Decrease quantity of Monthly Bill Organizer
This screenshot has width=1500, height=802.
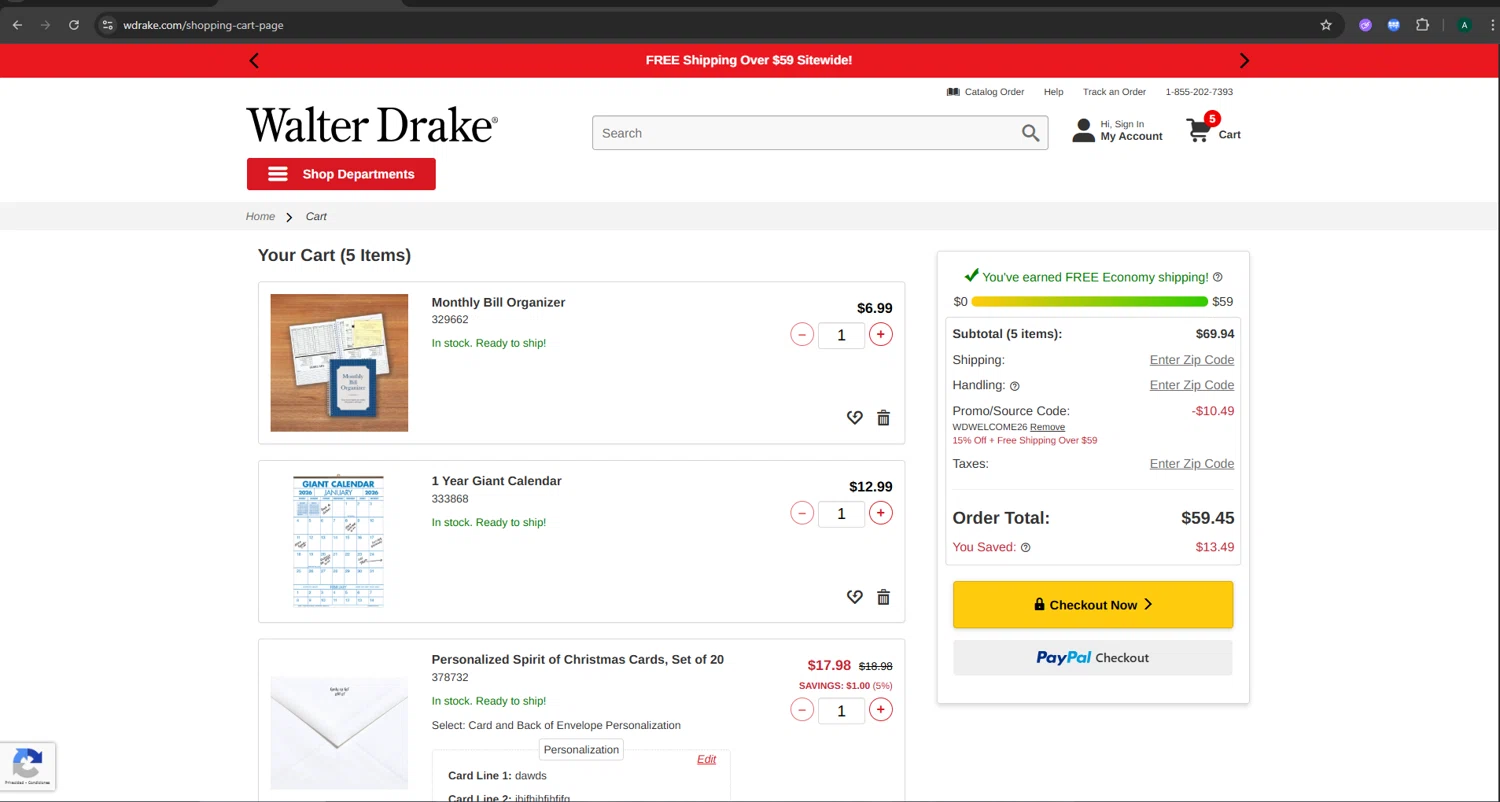tap(802, 335)
